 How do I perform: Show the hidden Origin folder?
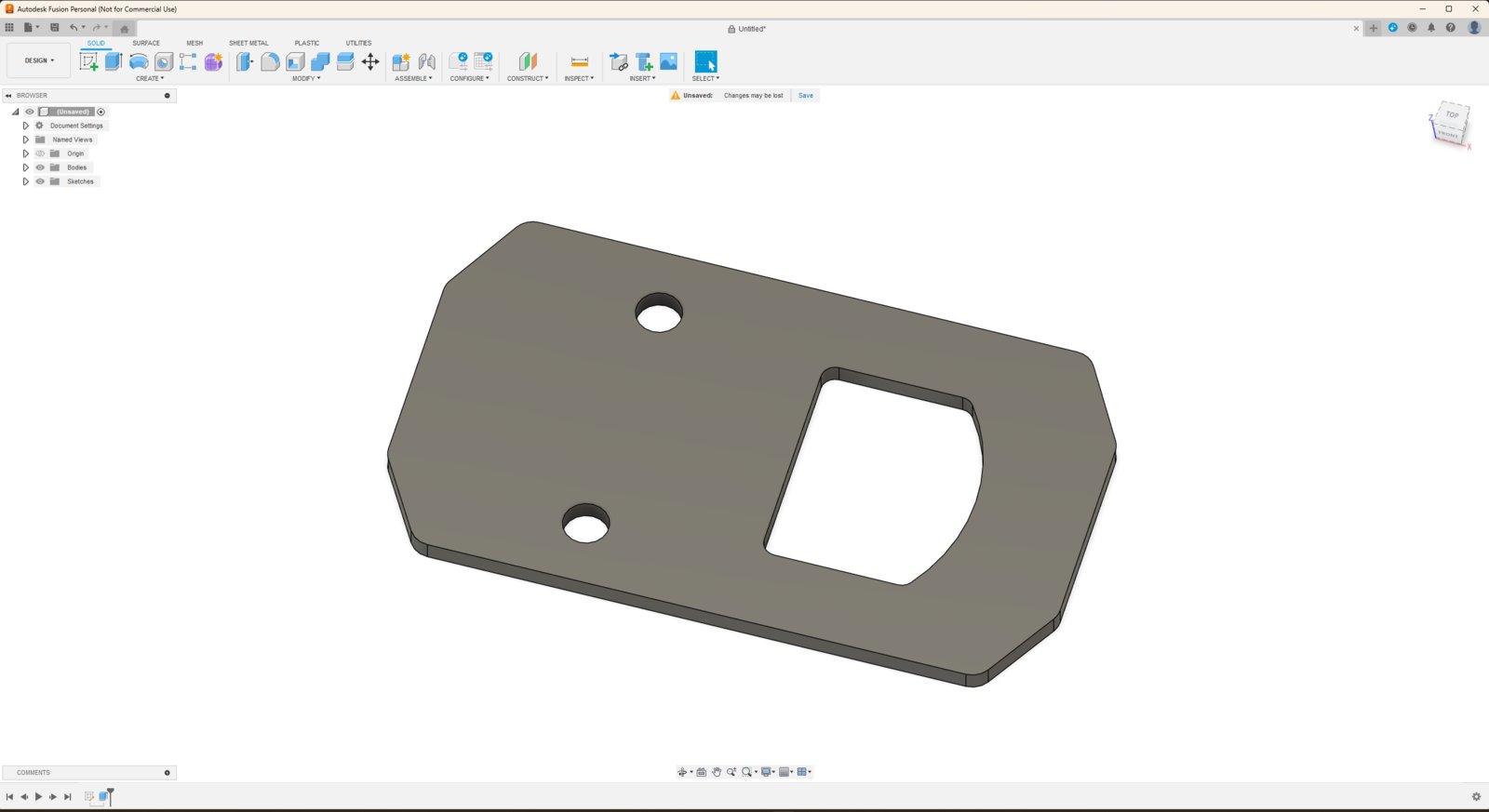[40, 153]
